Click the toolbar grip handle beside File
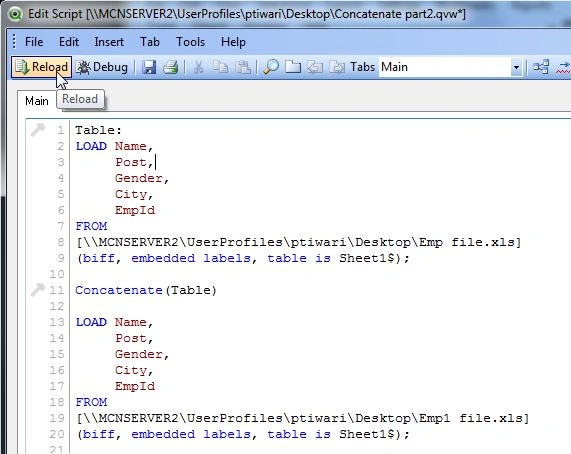571x454 pixels. (x=14, y=42)
